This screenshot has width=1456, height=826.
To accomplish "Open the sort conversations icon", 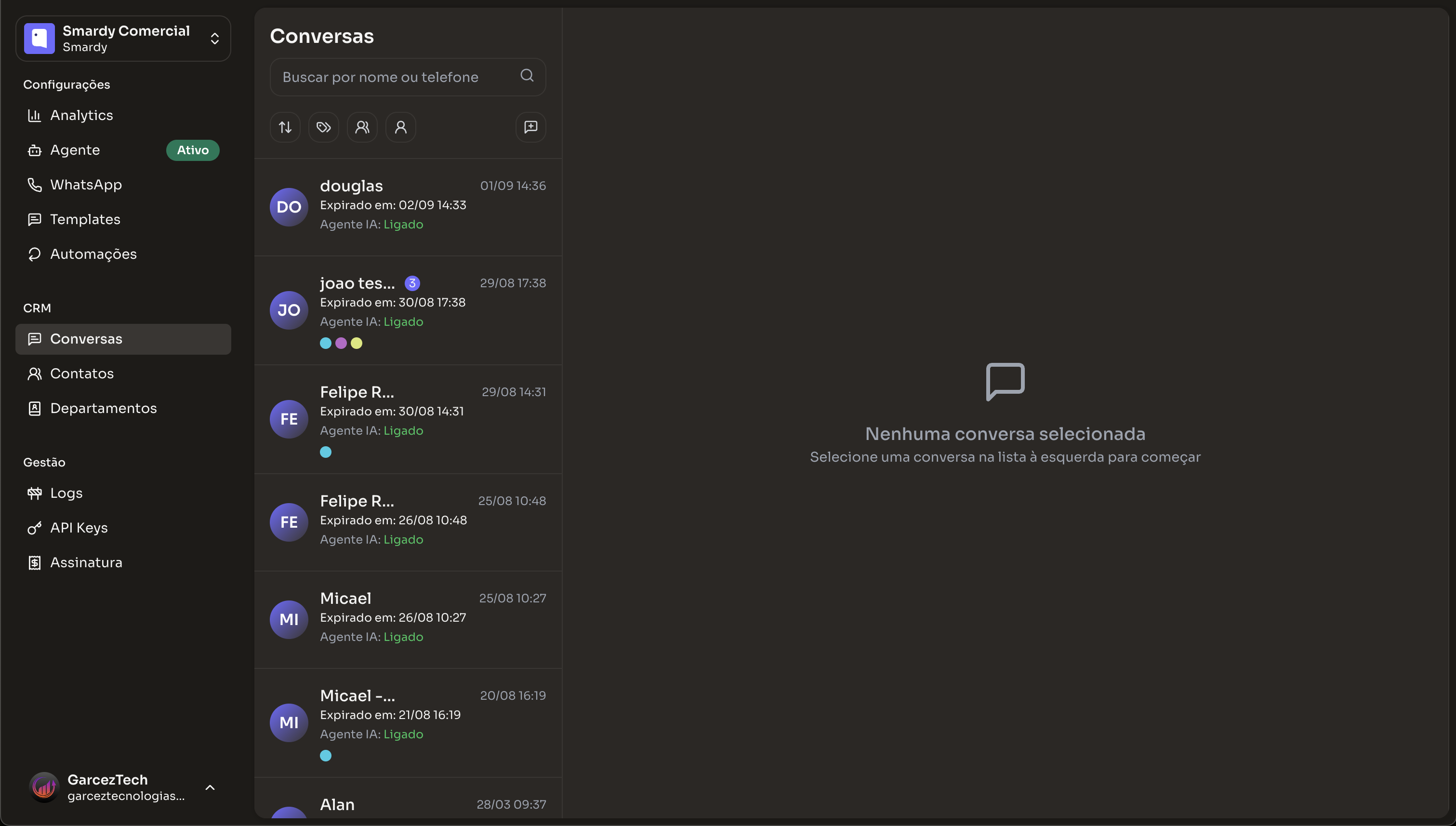I will [x=285, y=127].
